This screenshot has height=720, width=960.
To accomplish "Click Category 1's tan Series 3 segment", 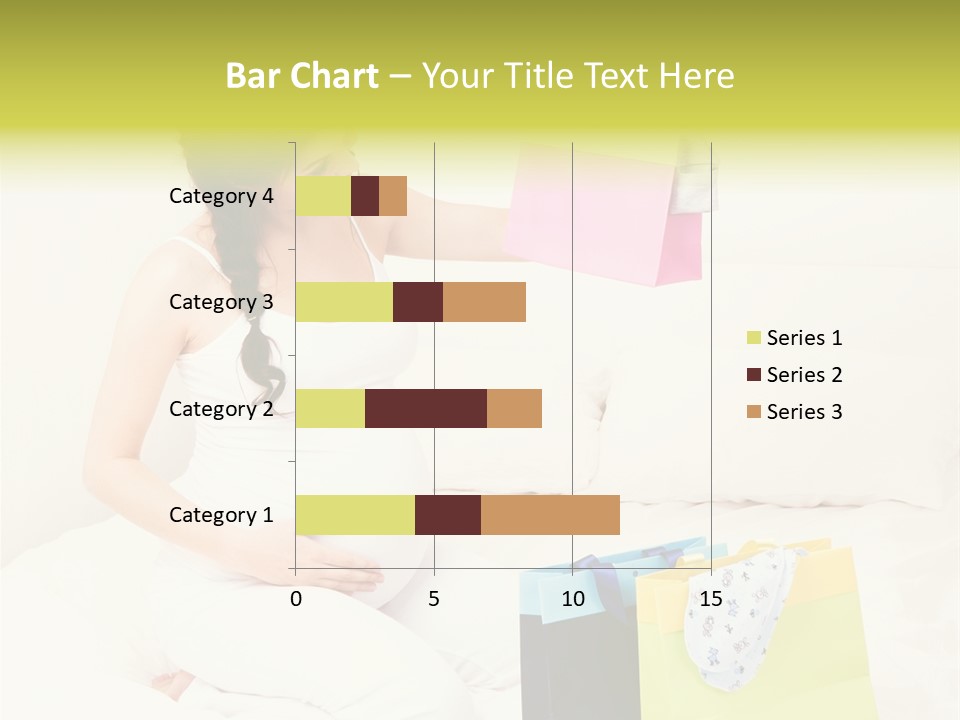I will 550,514.
